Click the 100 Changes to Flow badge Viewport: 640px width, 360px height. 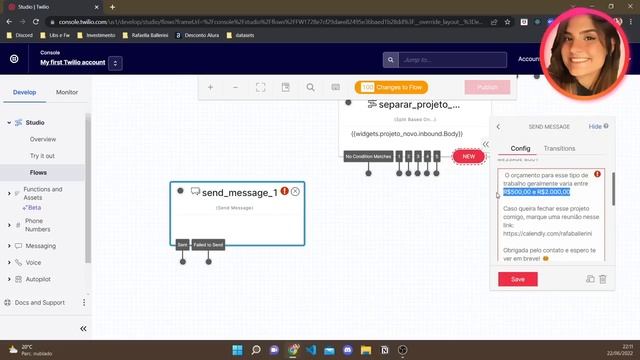coord(391,87)
